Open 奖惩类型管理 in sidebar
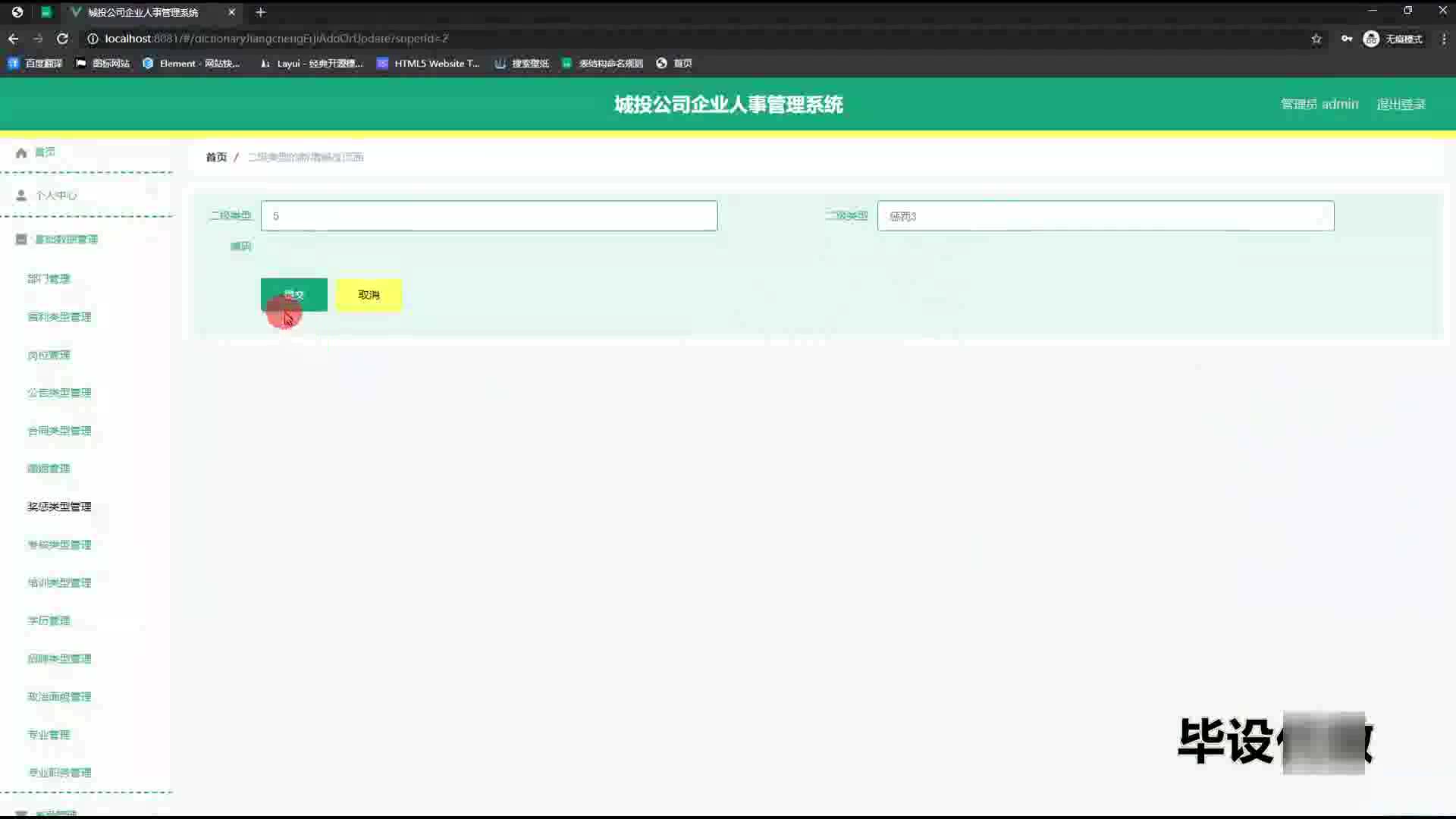This screenshot has height=819, width=1456. click(x=59, y=507)
